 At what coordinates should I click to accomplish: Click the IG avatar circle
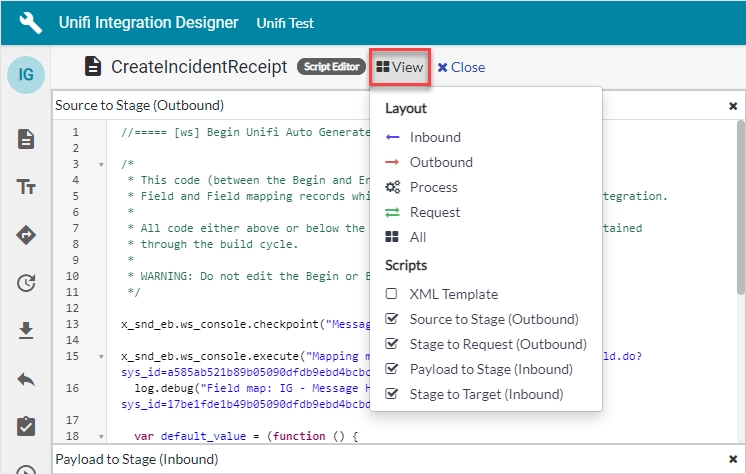click(26, 75)
